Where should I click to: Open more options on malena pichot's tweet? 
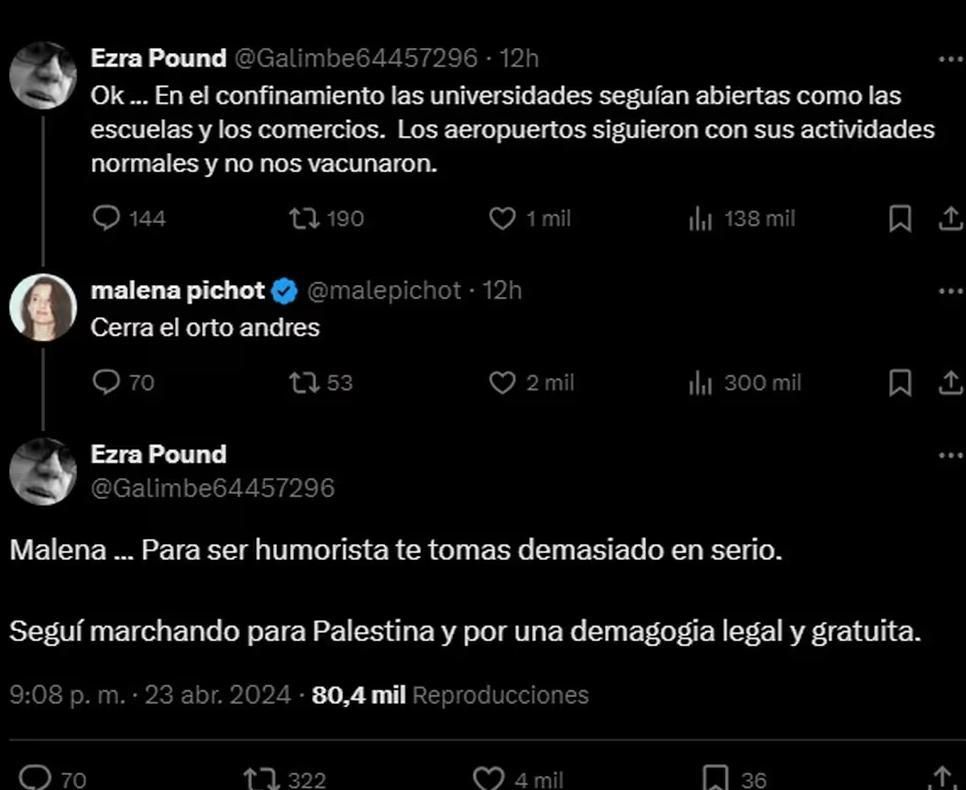click(x=949, y=291)
